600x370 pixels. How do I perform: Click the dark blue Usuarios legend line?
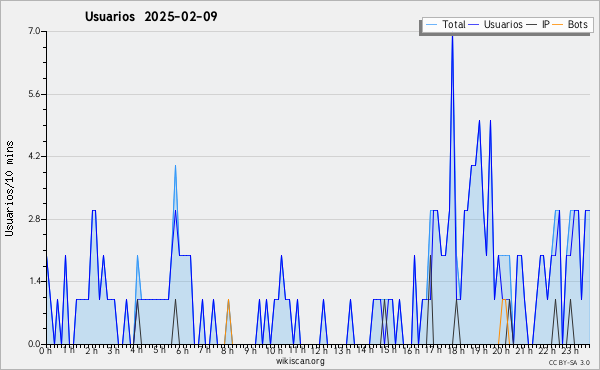point(474,25)
